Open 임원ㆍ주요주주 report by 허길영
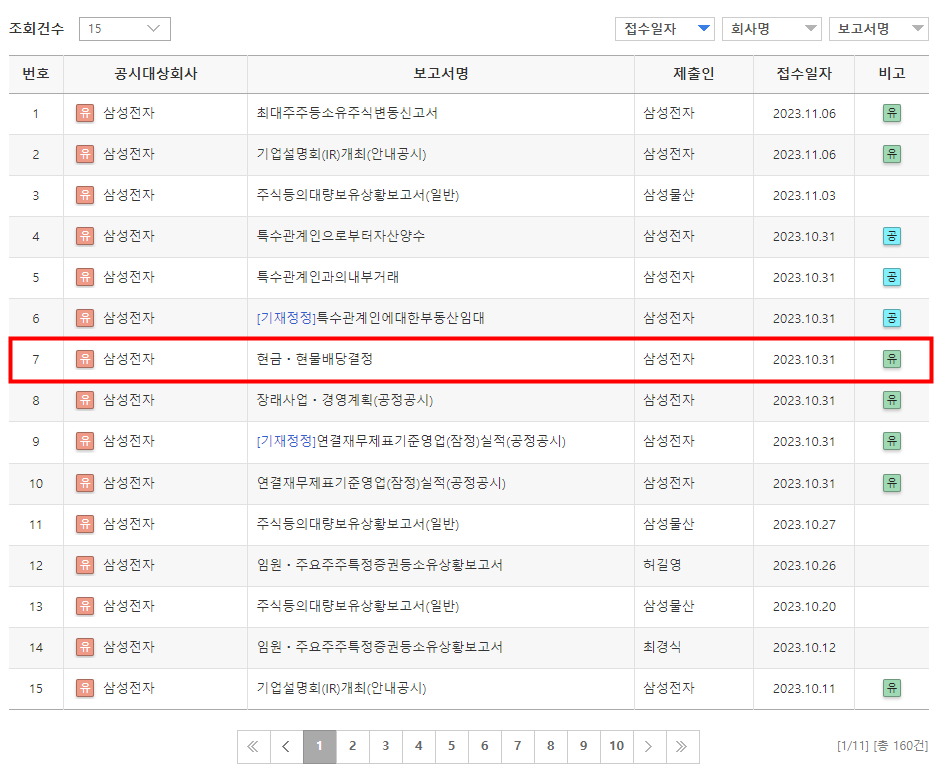 click(x=379, y=565)
